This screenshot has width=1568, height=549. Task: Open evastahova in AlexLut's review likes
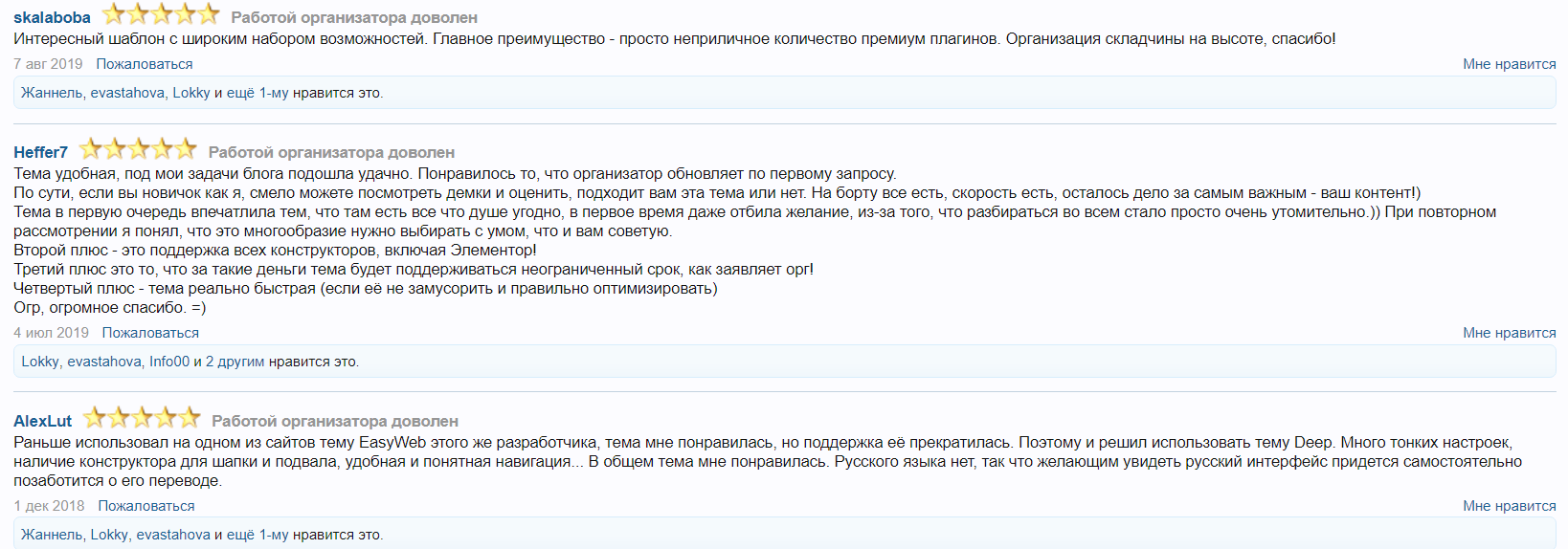[173, 535]
